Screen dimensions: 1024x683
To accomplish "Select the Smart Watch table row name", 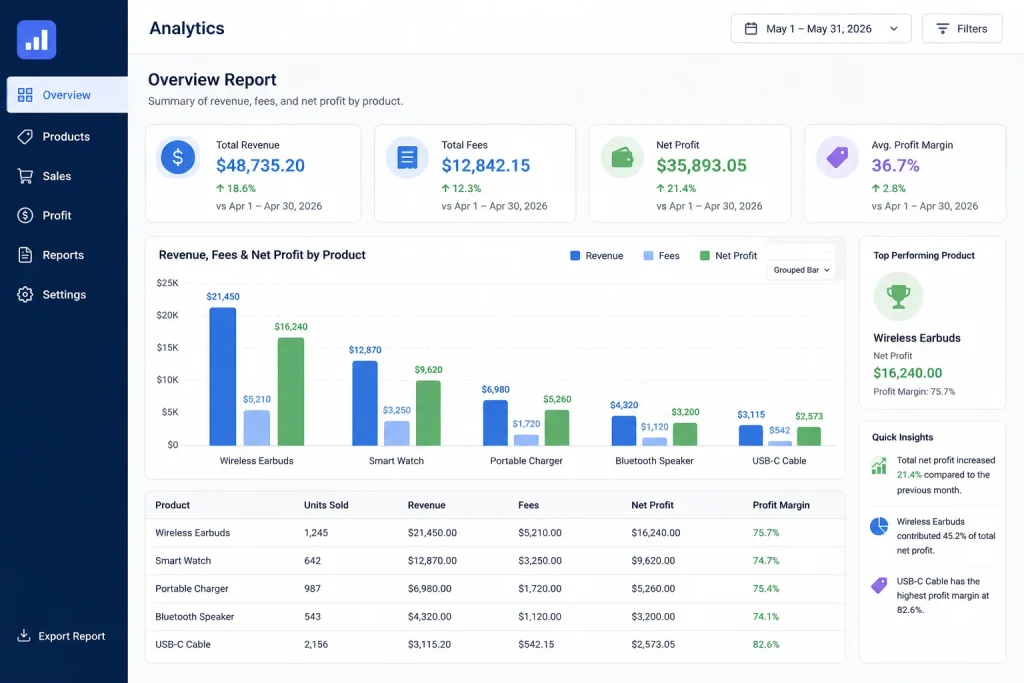I will [184, 561].
